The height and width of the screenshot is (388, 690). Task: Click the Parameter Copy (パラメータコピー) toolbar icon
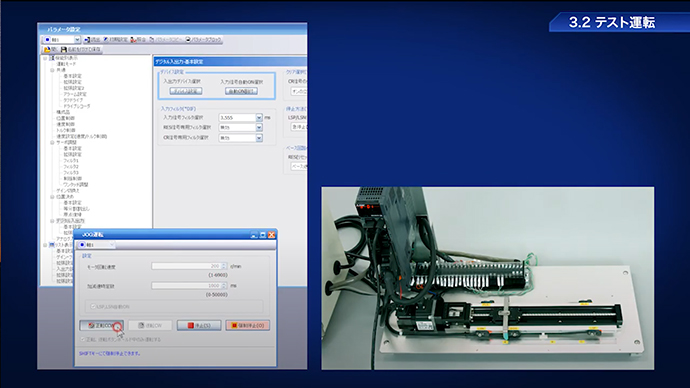tap(152, 40)
